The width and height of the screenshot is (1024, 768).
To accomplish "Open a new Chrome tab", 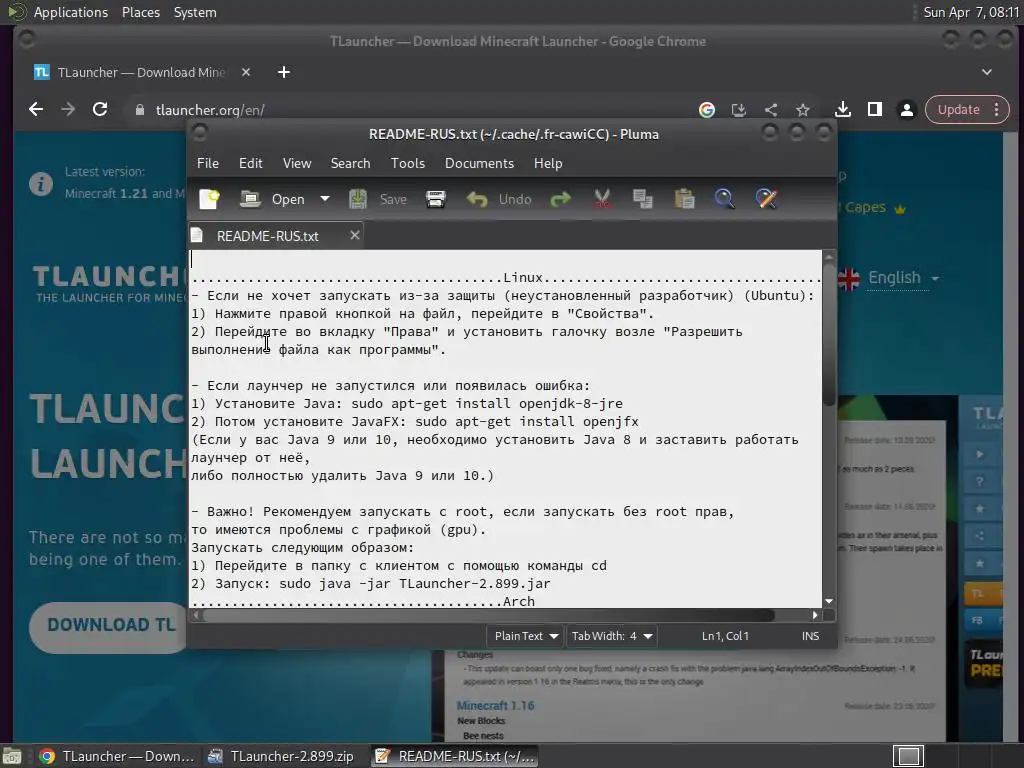I will pyautogui.click(x=283, y=72).
